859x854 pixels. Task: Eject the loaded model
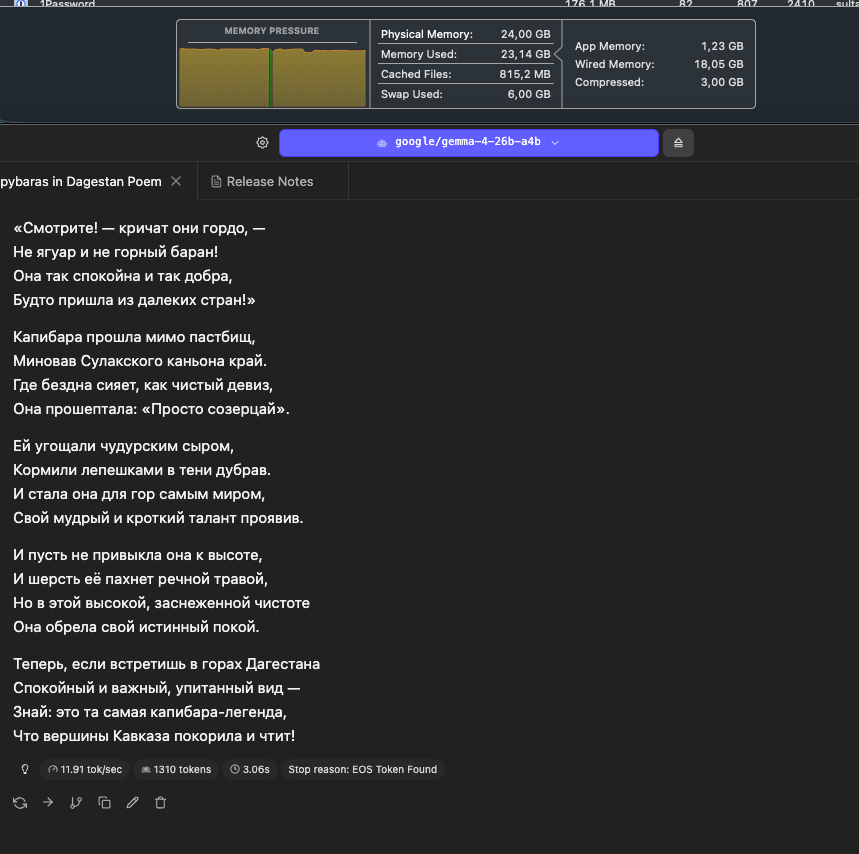click(x=678, y=143)
